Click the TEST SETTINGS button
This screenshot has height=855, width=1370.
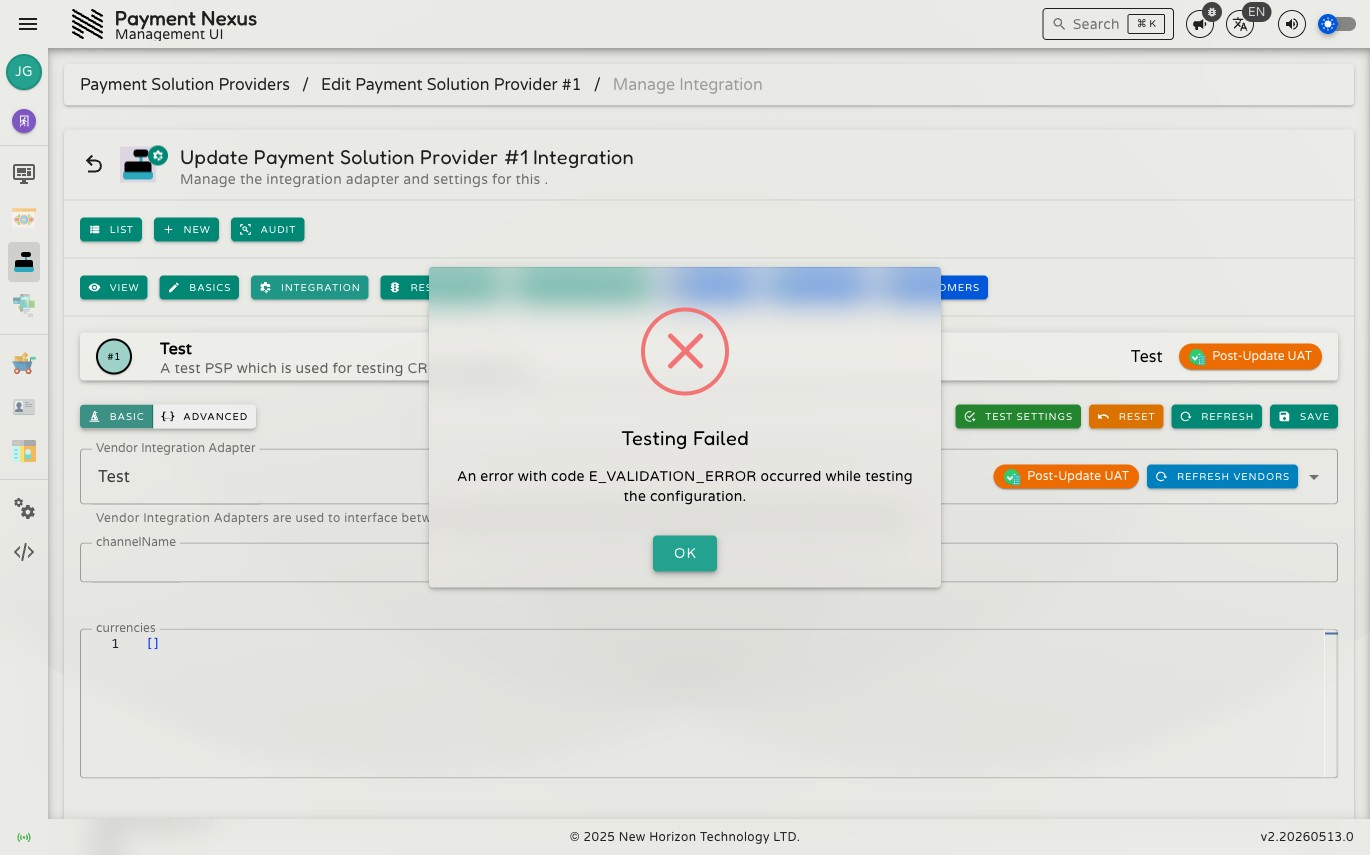tap(1018, 416)
